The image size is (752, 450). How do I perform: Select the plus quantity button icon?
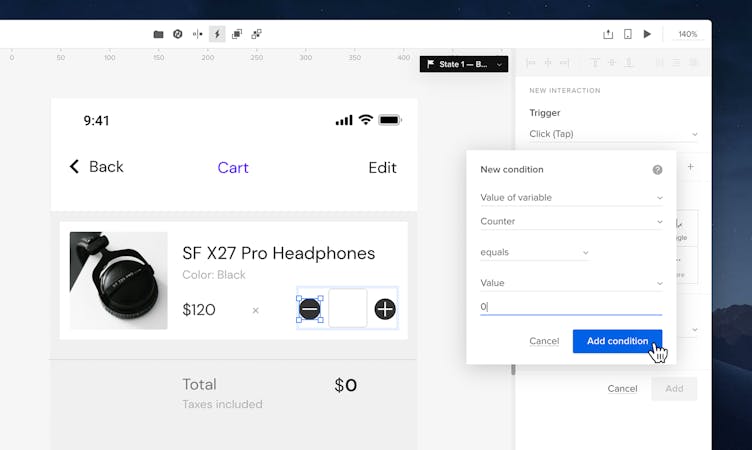point(385,309)
